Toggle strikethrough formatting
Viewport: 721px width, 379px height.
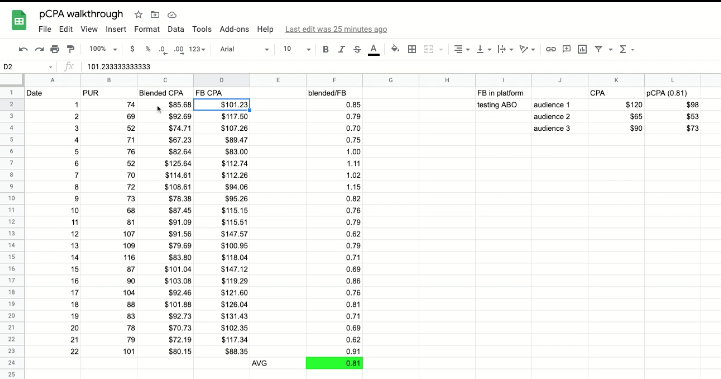[357, 49]
